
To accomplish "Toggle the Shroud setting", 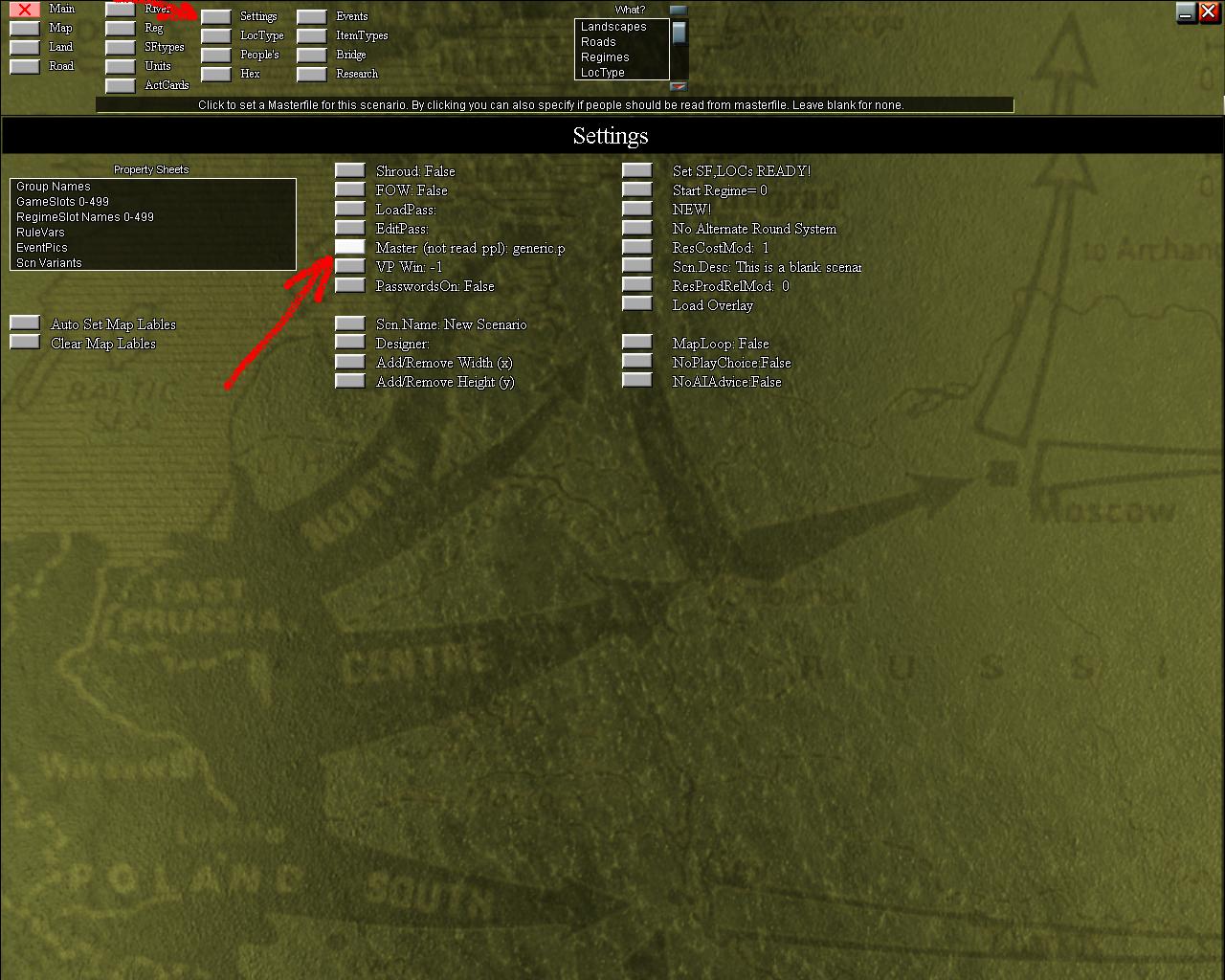I will [x=350, y=170].
